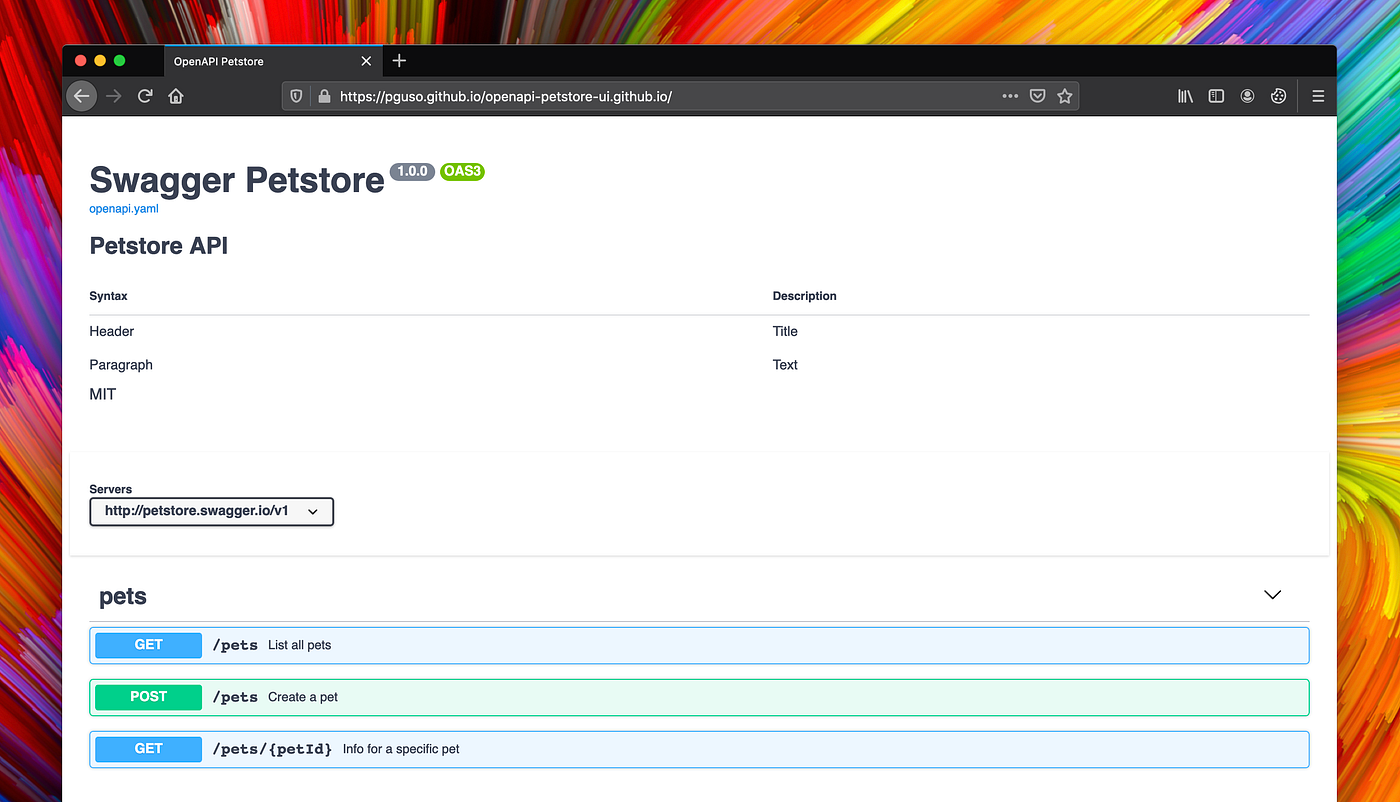Click the OAS3 green badge
Screen dimensions: 1400x802
(463, 172)
